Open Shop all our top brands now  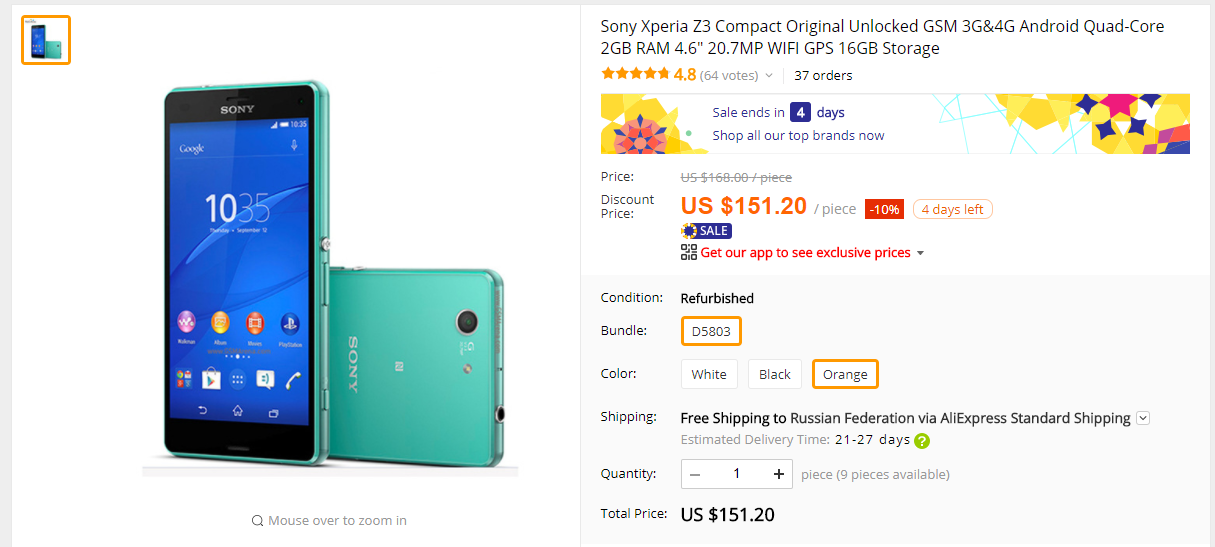(798, 135)
